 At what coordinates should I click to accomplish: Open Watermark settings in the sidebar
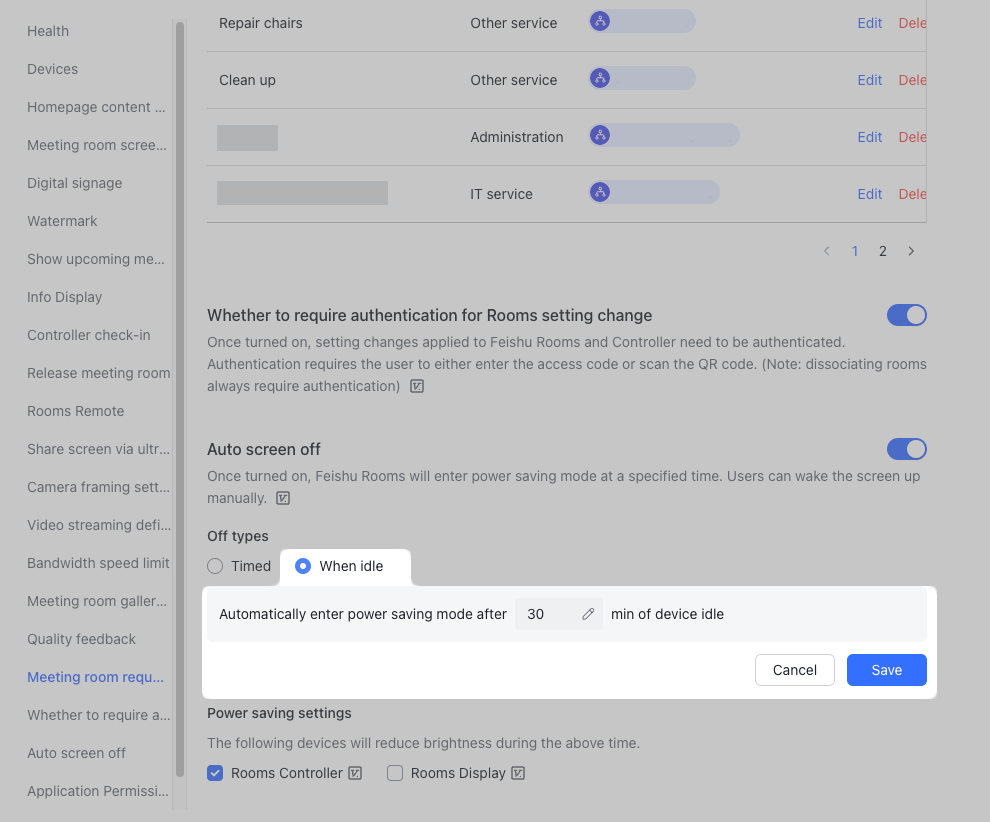click(x=62, y=221)
